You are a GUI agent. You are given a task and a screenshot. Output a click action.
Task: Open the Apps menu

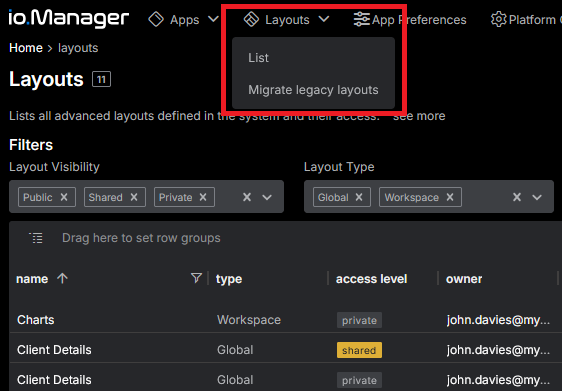pyautogui.click(x=185, y=20)
